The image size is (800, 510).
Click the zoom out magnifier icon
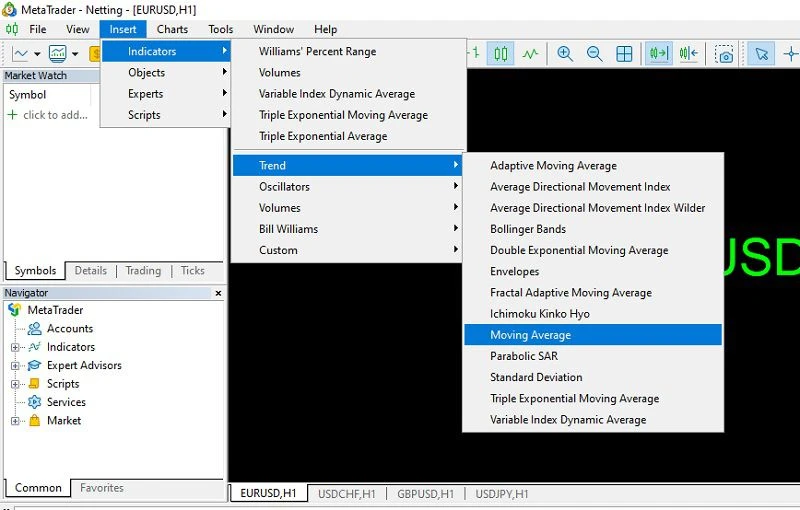[594, 54]
